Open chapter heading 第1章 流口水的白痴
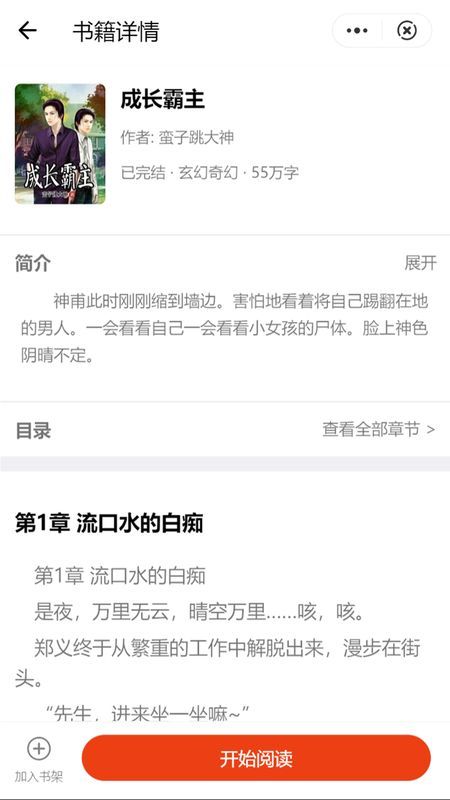The image size is (450, 800). 109,523
